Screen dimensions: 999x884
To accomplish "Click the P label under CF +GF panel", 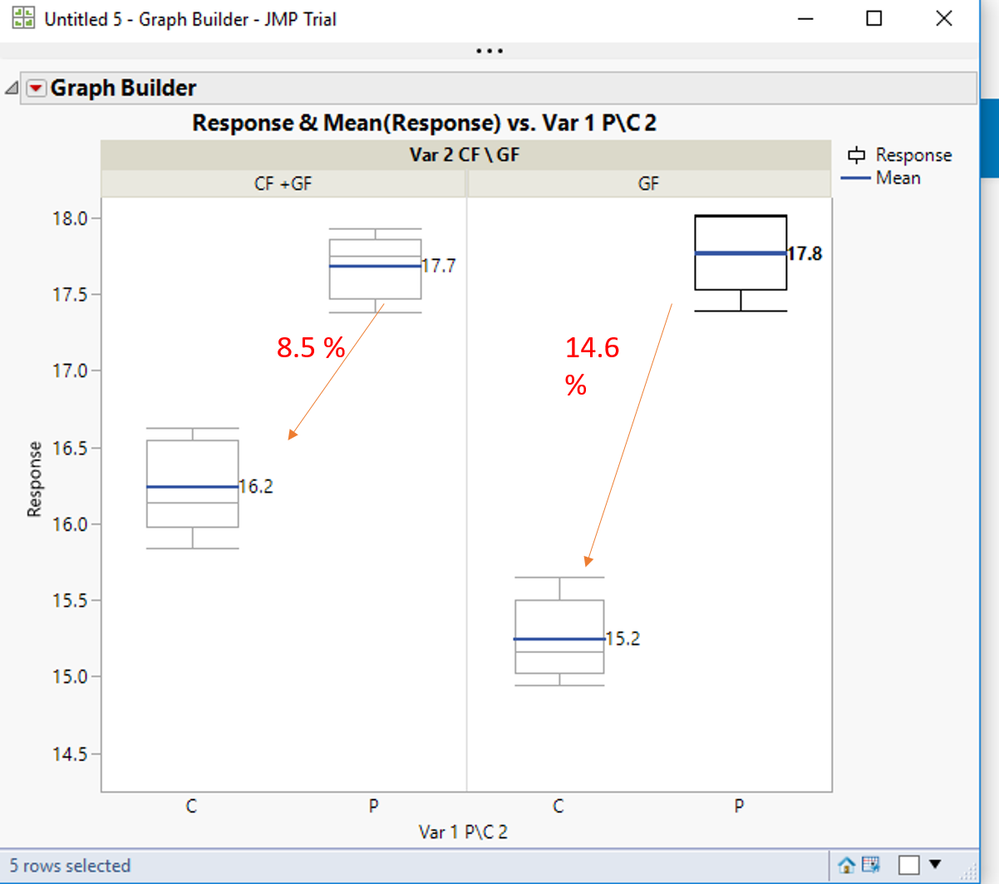I will tap(374, 806).
